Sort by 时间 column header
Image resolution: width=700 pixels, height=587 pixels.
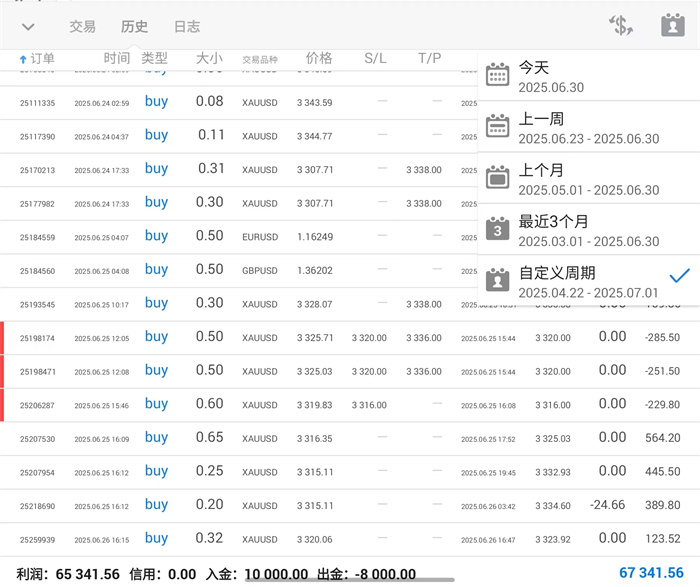pos(117,58)
